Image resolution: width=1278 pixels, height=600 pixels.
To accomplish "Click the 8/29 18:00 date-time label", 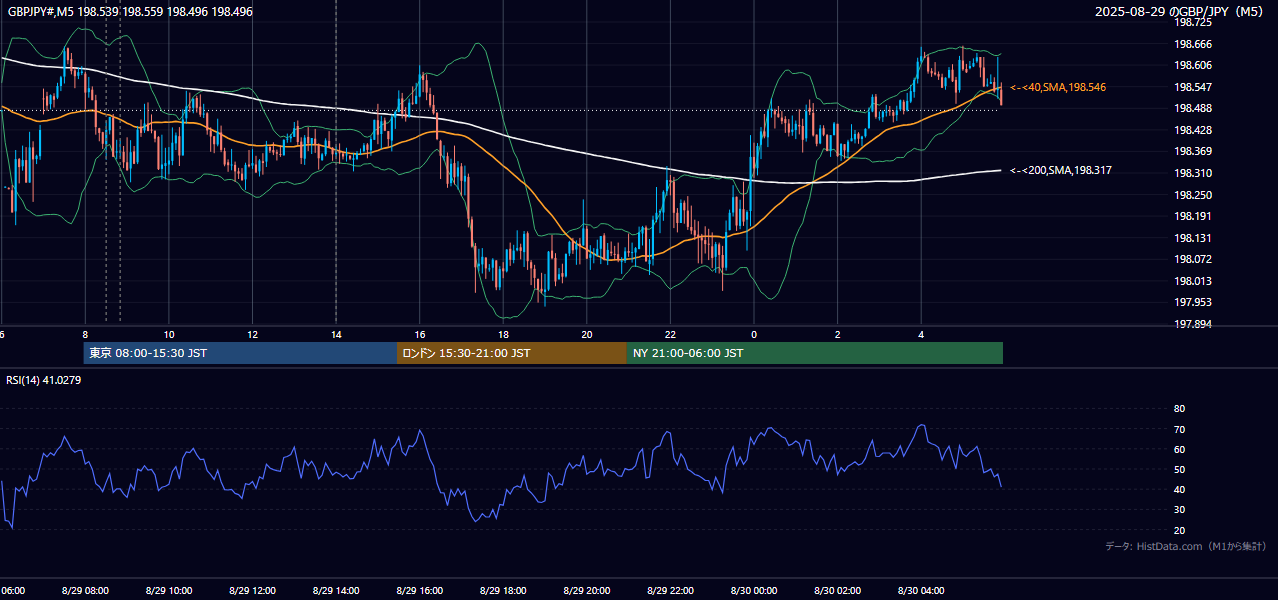I will (x=503, y=591).
